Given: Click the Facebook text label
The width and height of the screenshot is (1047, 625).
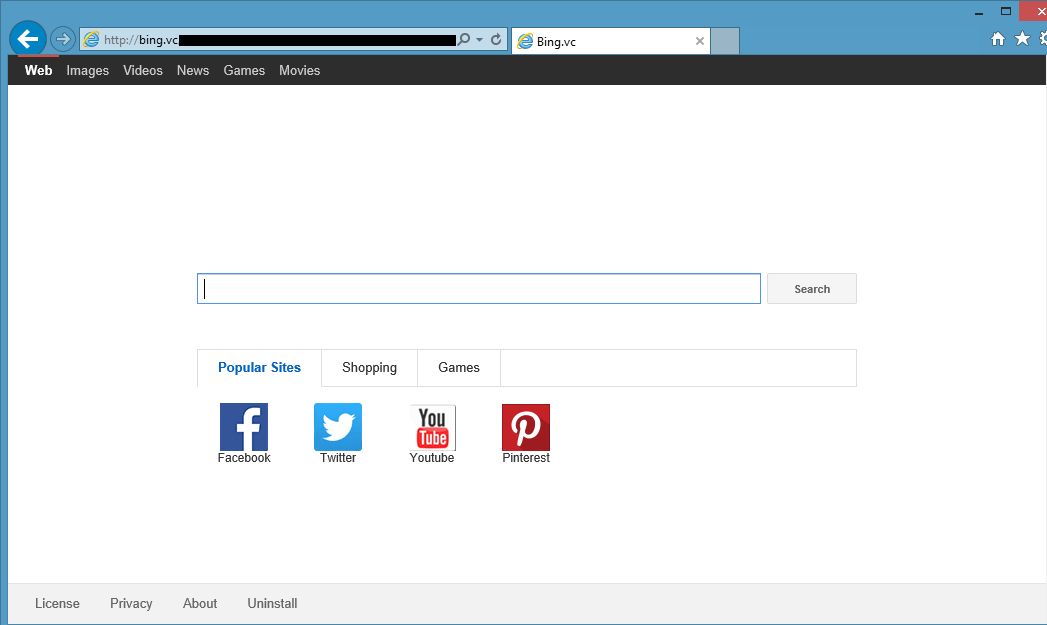Looking at the screenshot, I should point(244,458).
